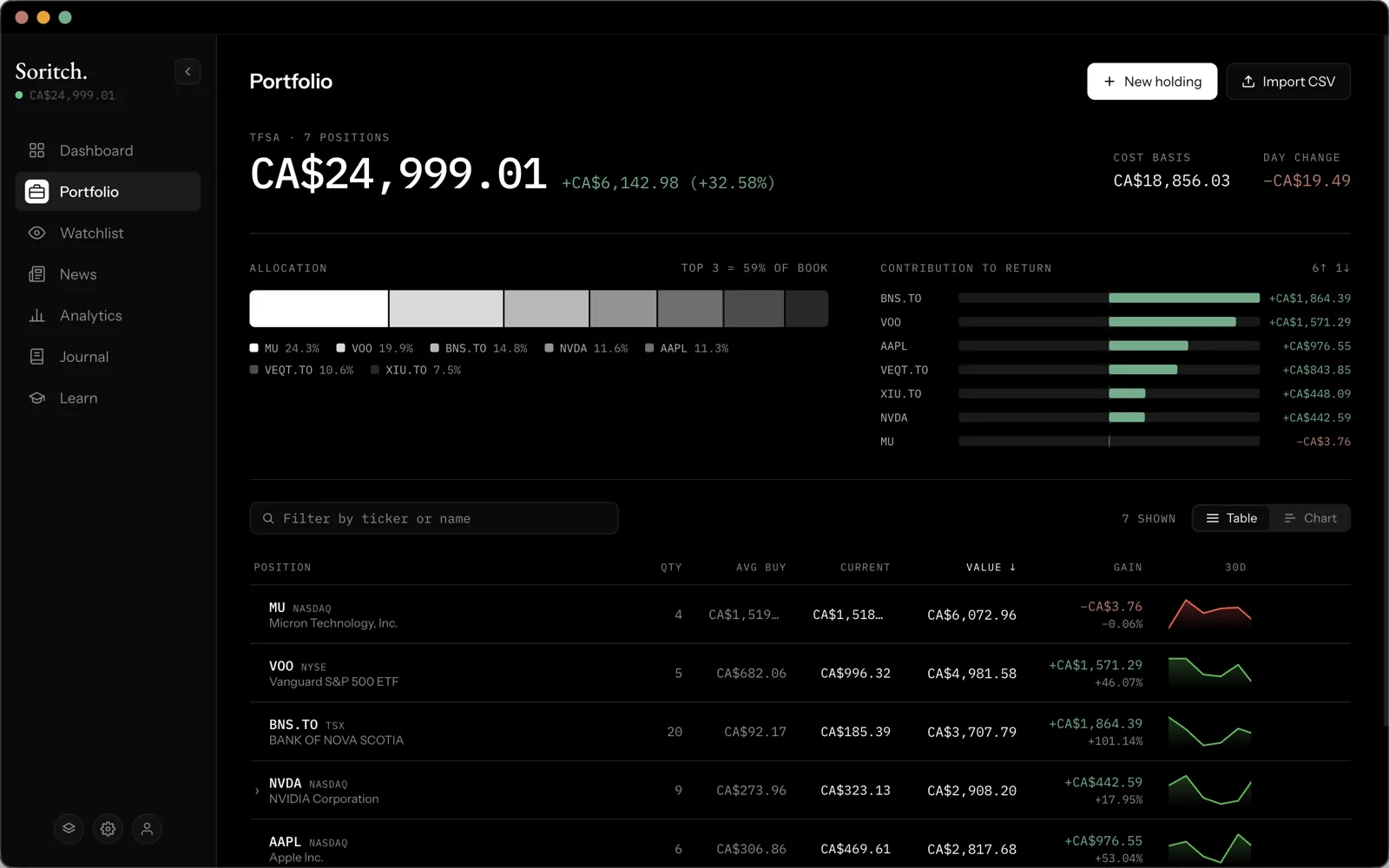Switch to the Chart view
Screen dimensions: 1389x868
pyautogui.click(x=1310, y=518)
